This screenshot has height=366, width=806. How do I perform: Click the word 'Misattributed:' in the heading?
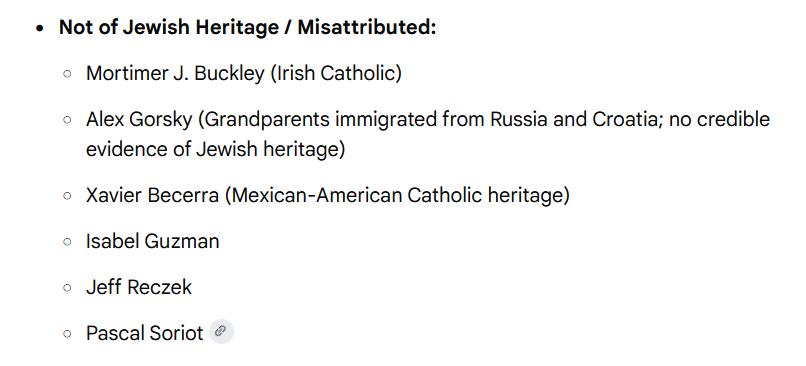367,27
